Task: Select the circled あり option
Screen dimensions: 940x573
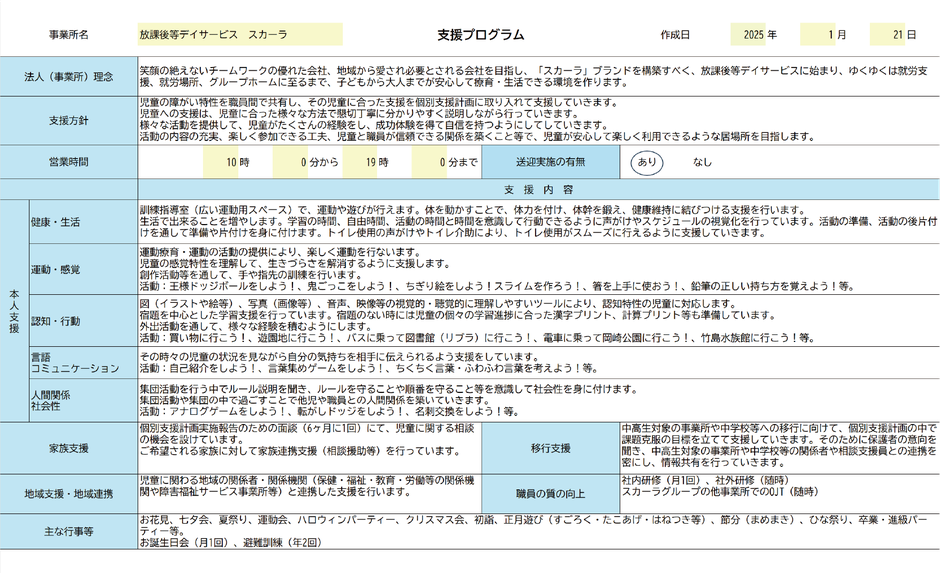Action: tap(647, 162)
